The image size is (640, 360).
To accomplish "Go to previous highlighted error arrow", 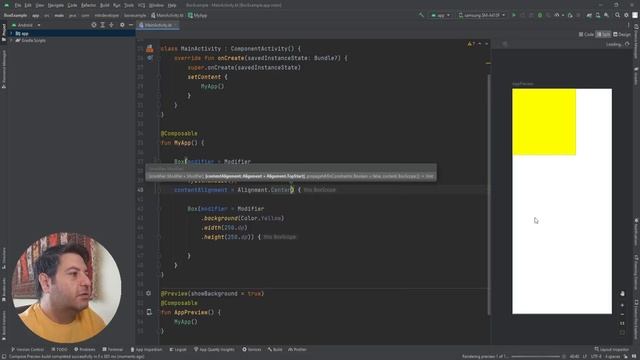I will point(480,44).
